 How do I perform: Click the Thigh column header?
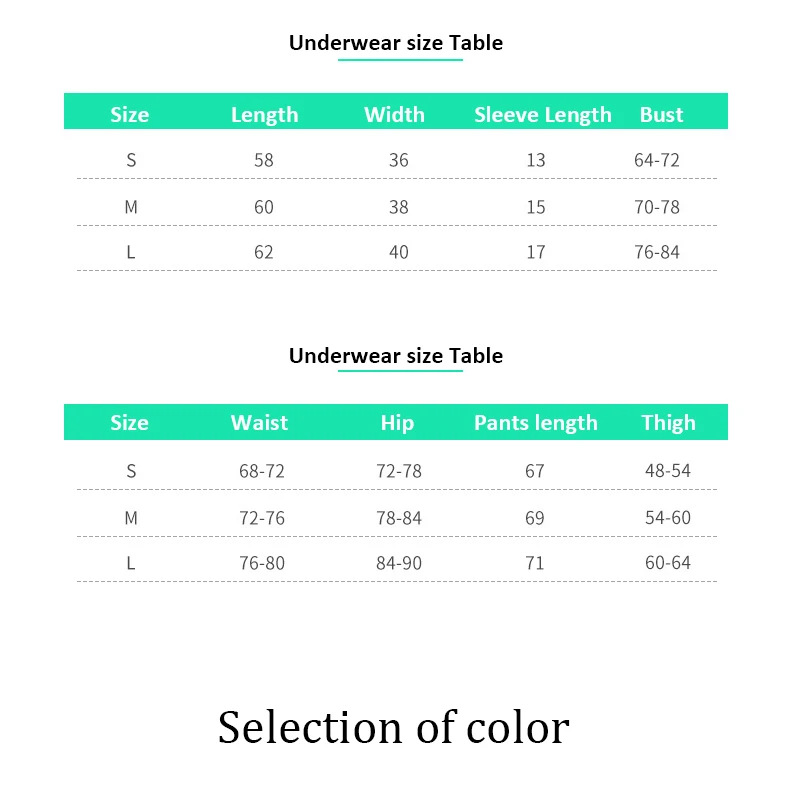click(x=668, y=423)
